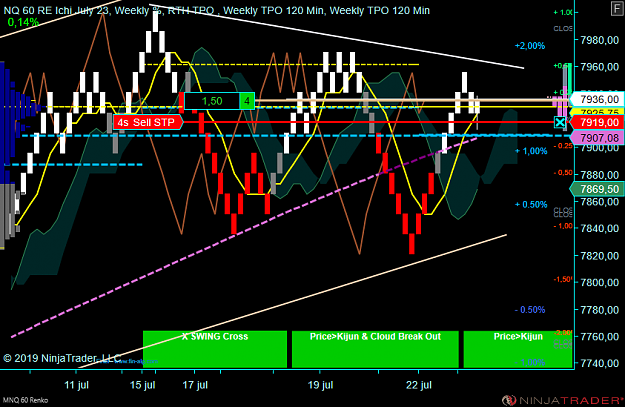Click the 7820,00 price axis label
The height and width of the screenshot is (407, 625).
click(599, 256)
